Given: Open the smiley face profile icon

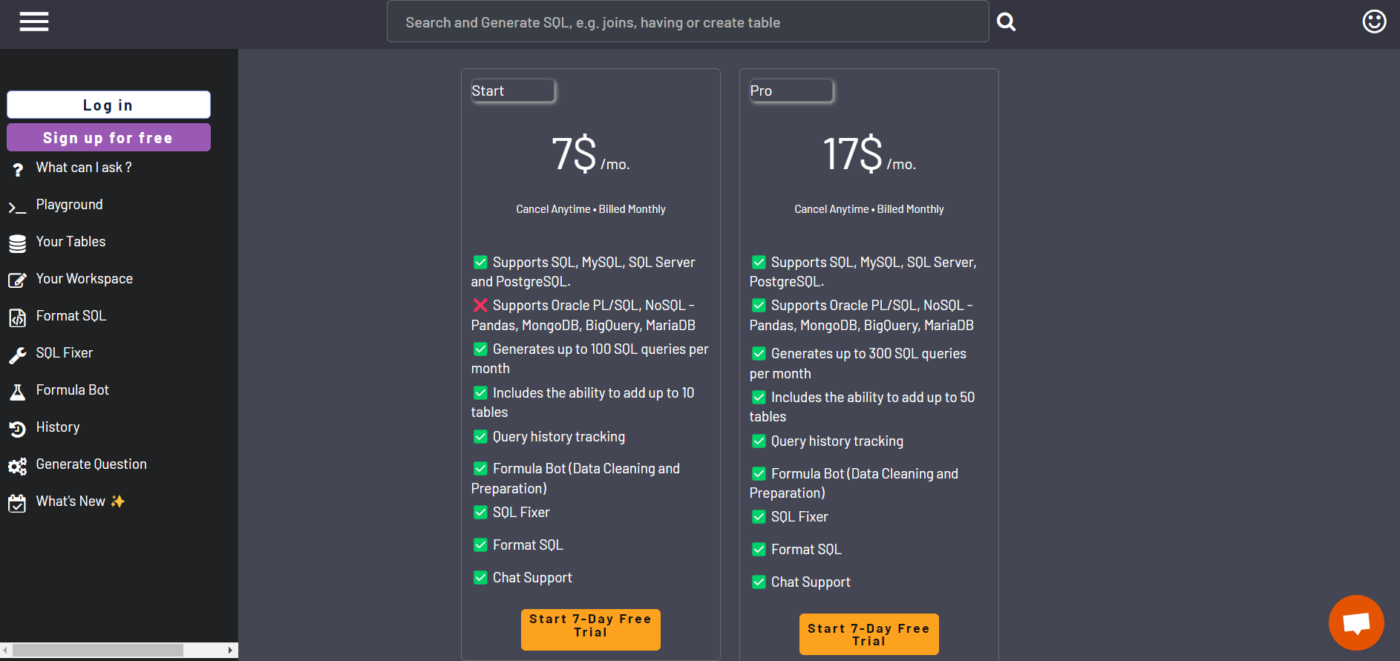Looking at the screenshot, I should pyautogui.click(x=1374, y=21).
